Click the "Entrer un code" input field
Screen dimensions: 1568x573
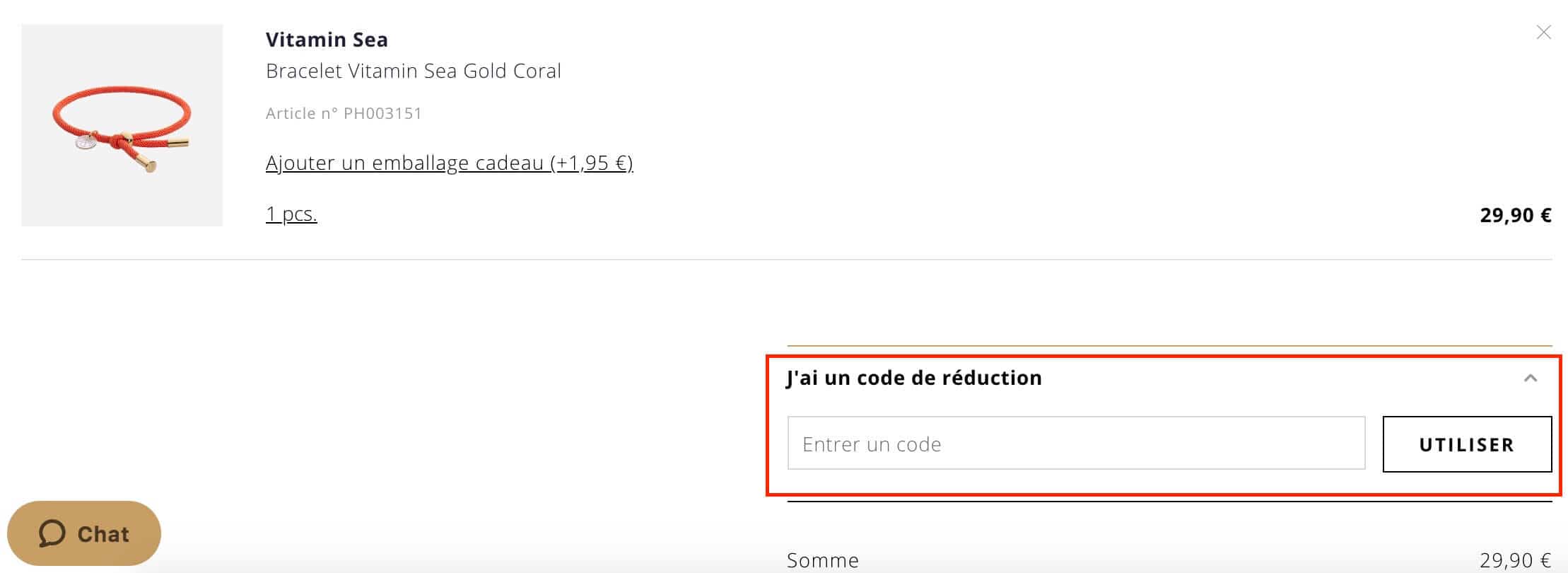[x=990, y=444]
